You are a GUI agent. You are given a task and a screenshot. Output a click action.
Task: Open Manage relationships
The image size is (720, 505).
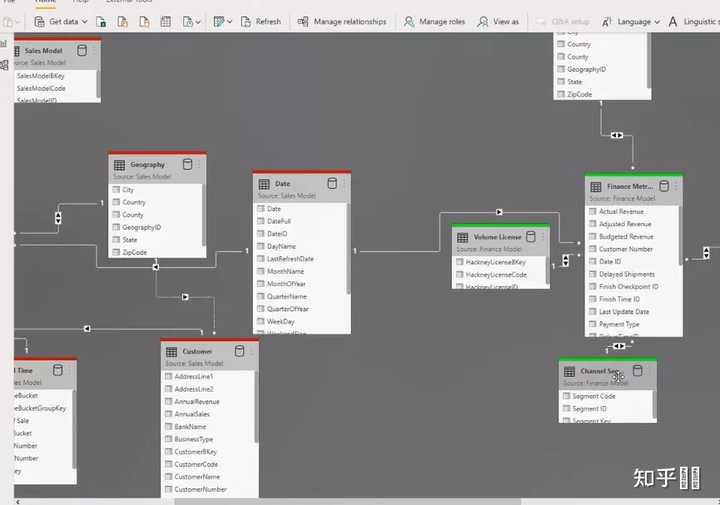(342, 22)
